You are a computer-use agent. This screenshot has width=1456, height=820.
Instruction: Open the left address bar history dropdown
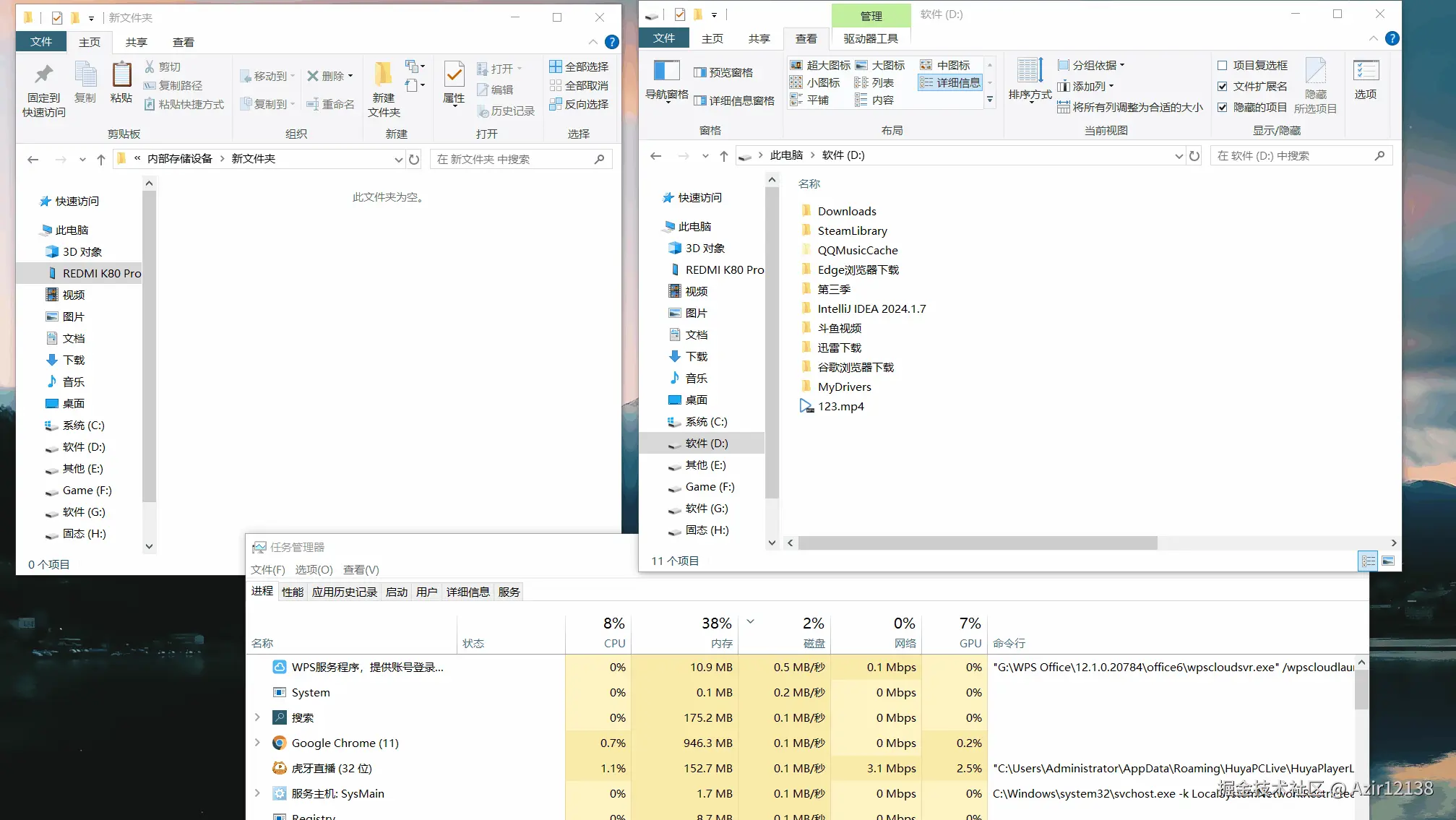[x=398, y=160]
